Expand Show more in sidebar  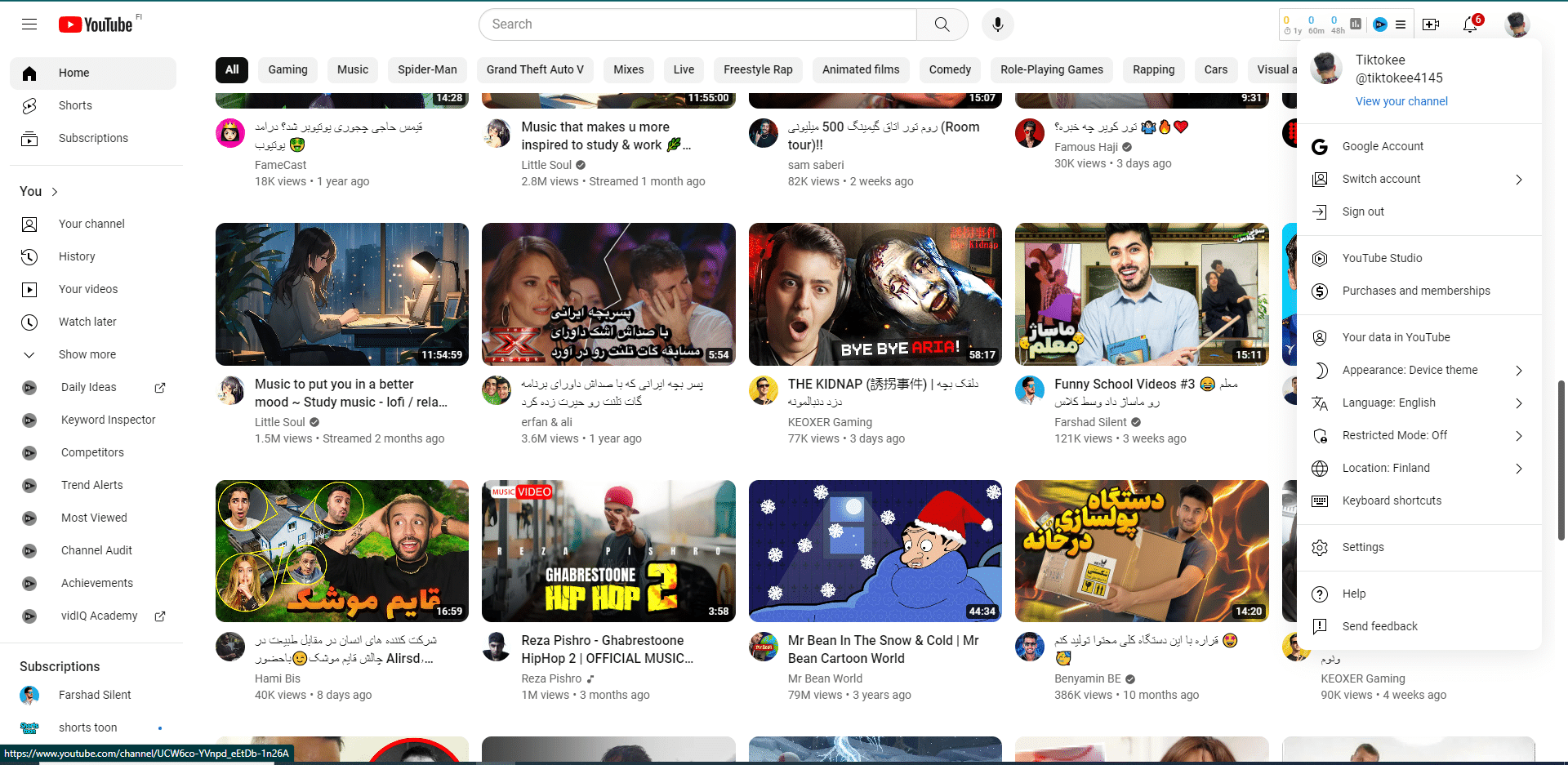coord(87,354)
